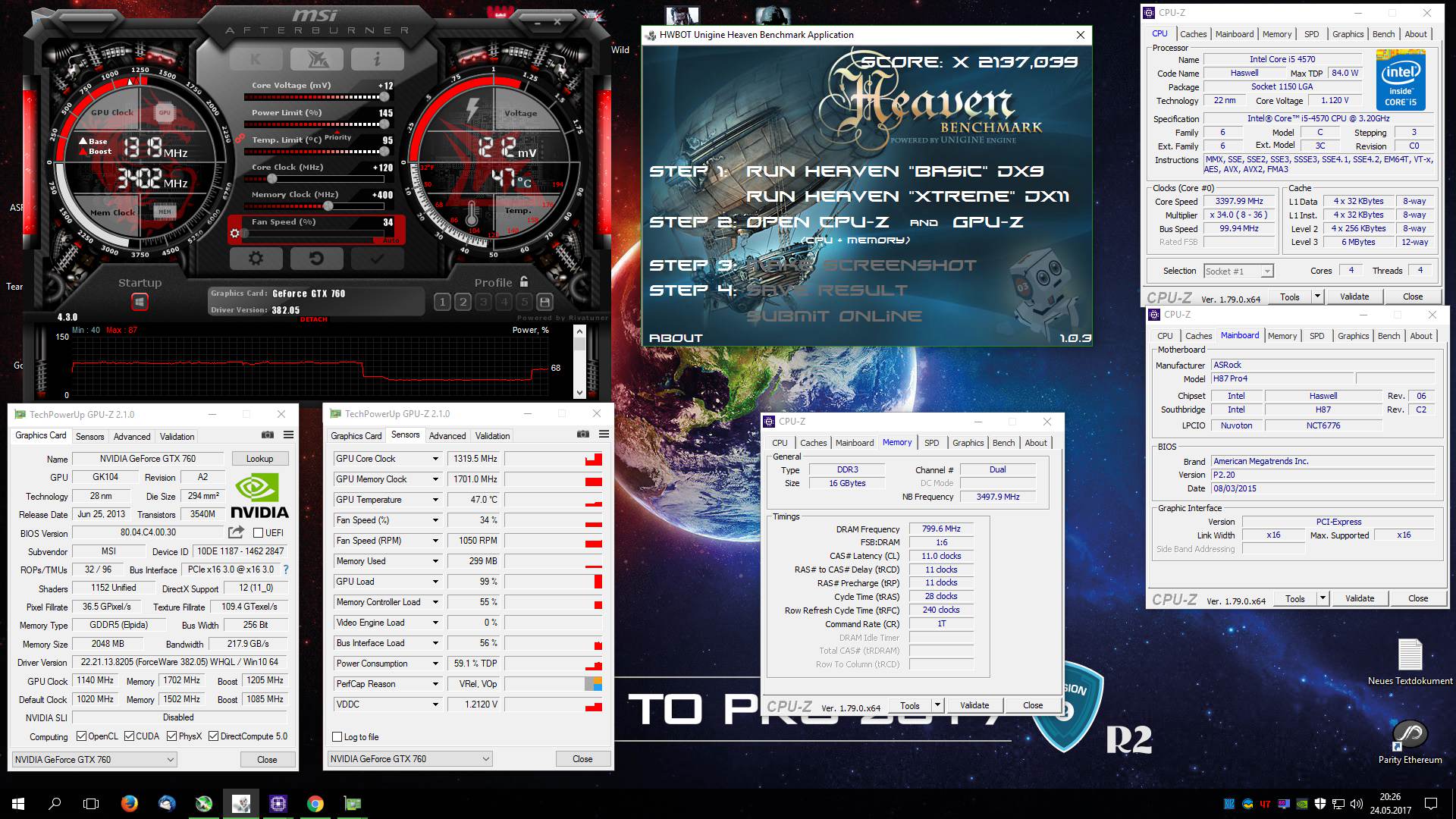Open GPU selector dropdown in Sensors window
The width and height of the screenshot is (1456, 819).
[410, 758]
